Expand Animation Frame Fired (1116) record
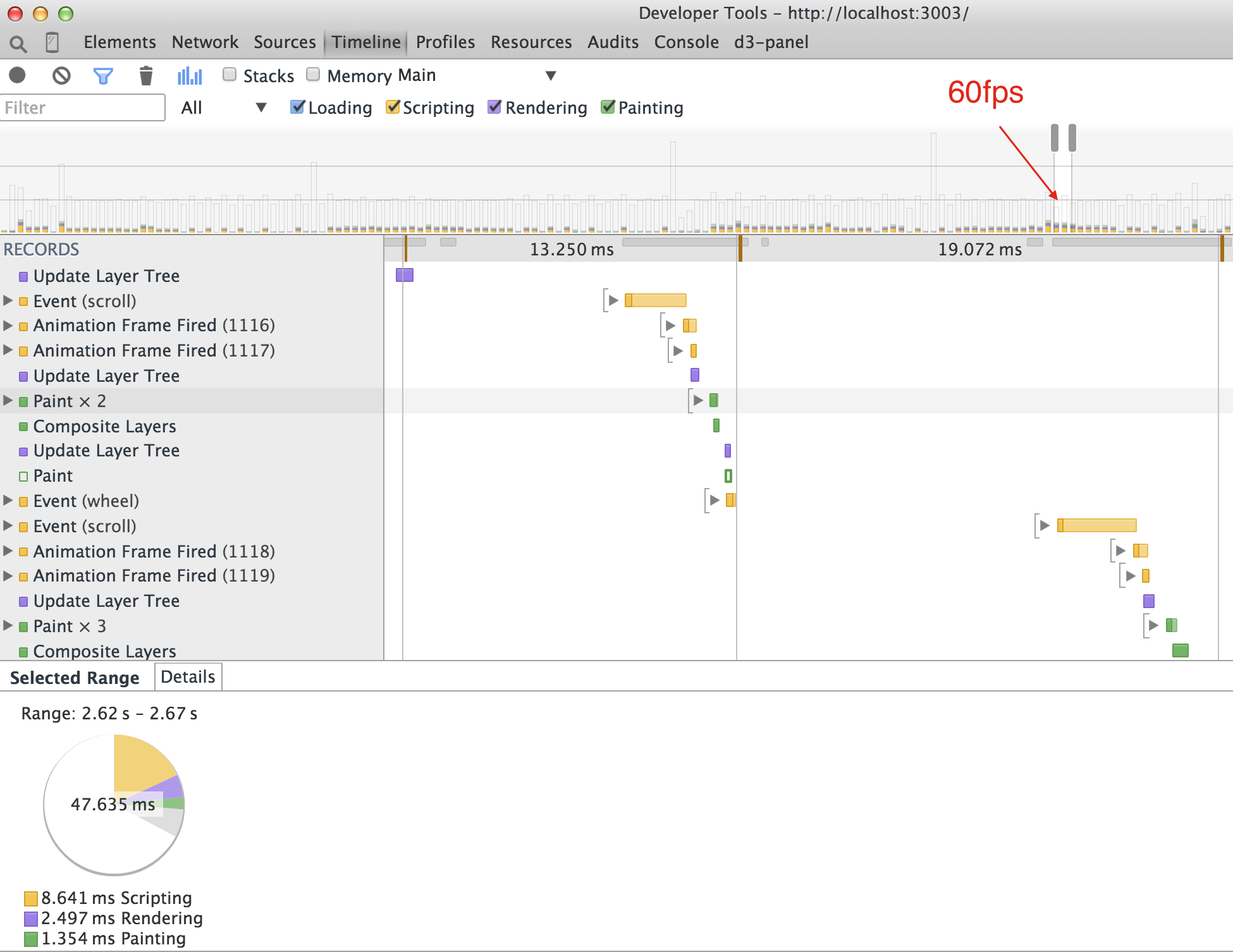This screenshot has height=952, width=1233. (x=8, y=326)
